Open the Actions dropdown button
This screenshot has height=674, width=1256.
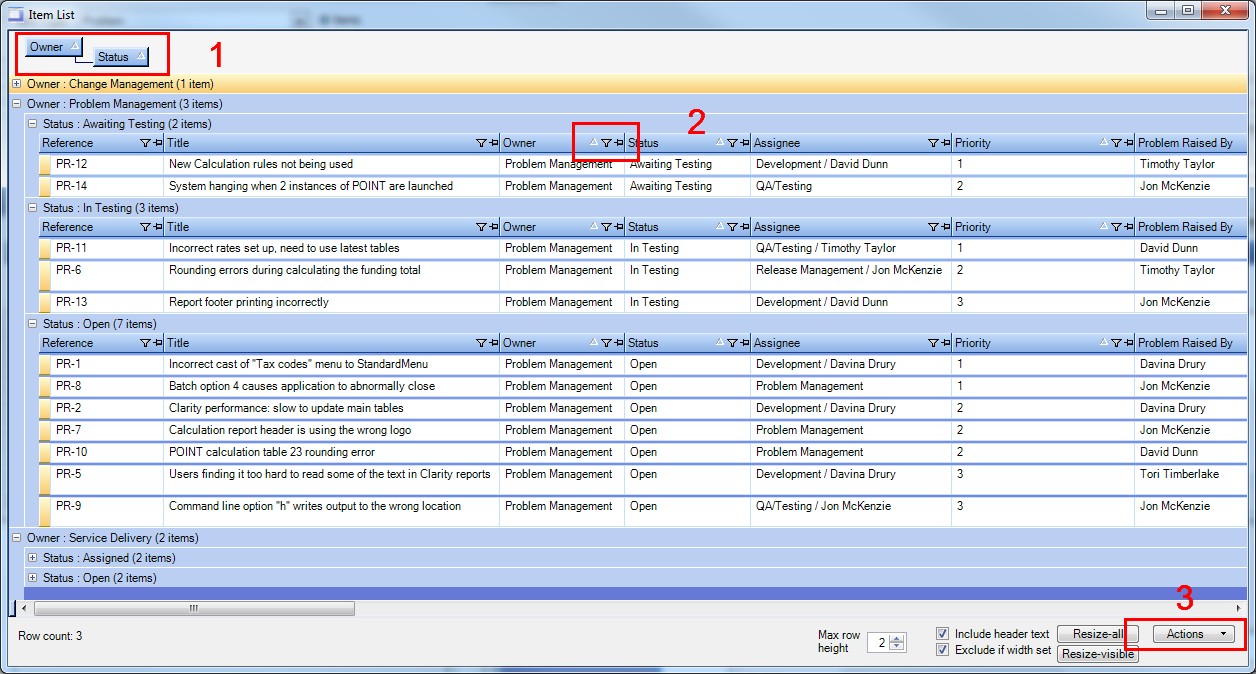1194,634
